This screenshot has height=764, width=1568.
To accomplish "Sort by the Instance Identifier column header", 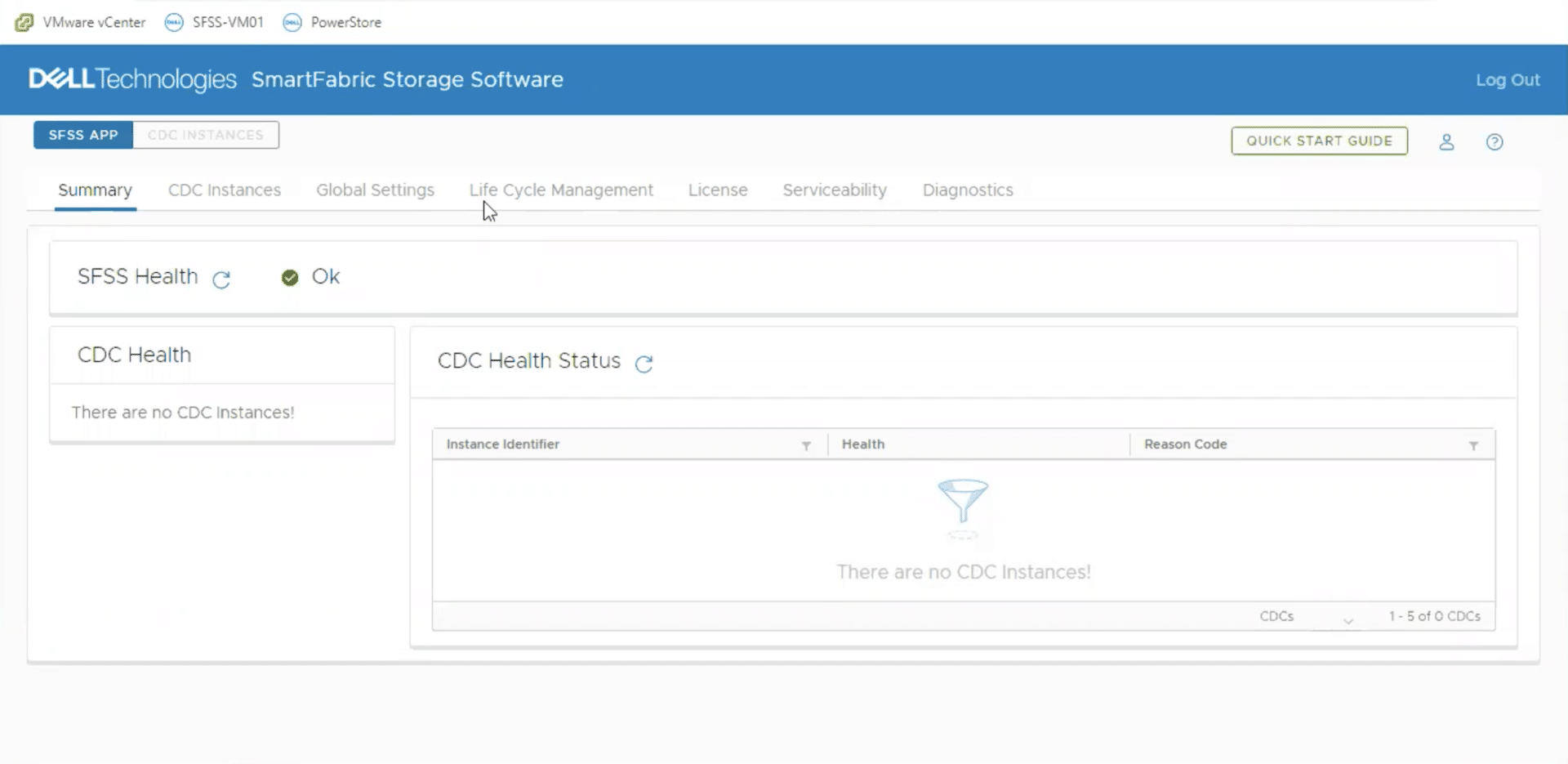I will tap(502, 445).
